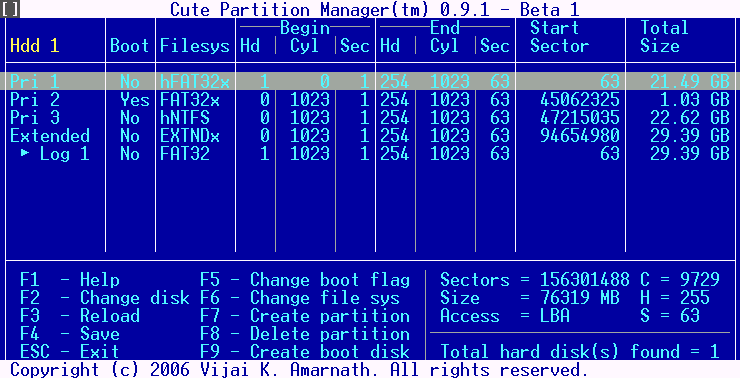Click the Start Sector column header
Image resolution: width=740 pixels, height=378 pixels.
tap(560, 37)
